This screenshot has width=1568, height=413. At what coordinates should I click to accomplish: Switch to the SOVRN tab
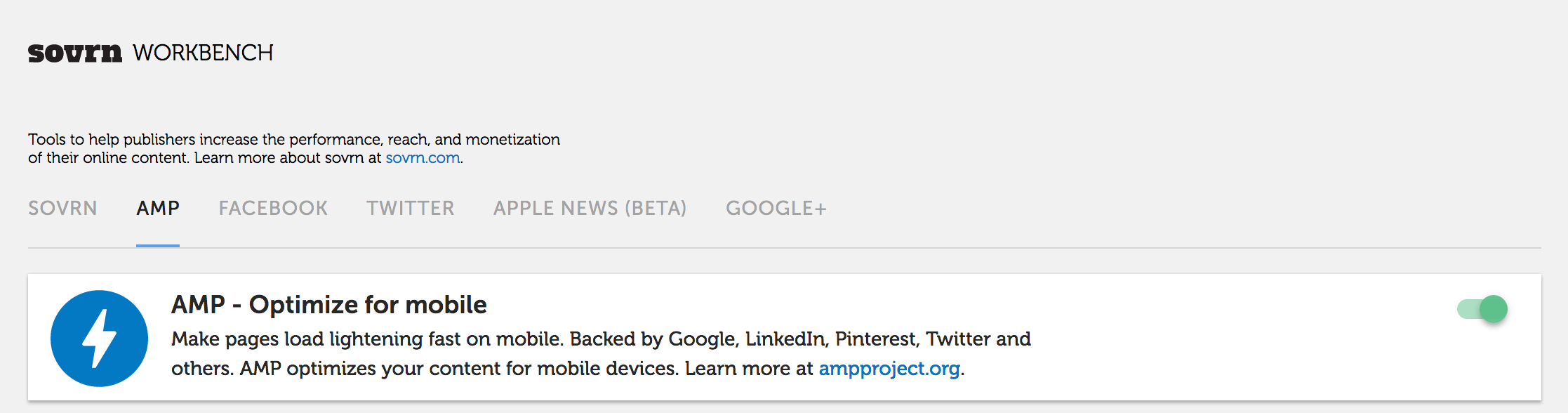[62, 209]
